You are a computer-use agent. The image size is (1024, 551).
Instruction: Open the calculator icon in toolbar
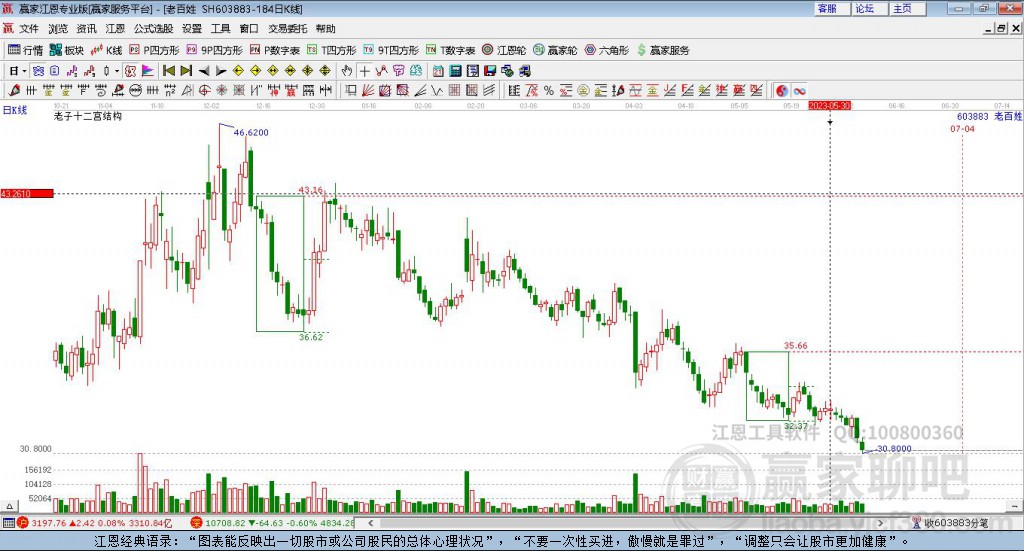[x=455, y=71]
